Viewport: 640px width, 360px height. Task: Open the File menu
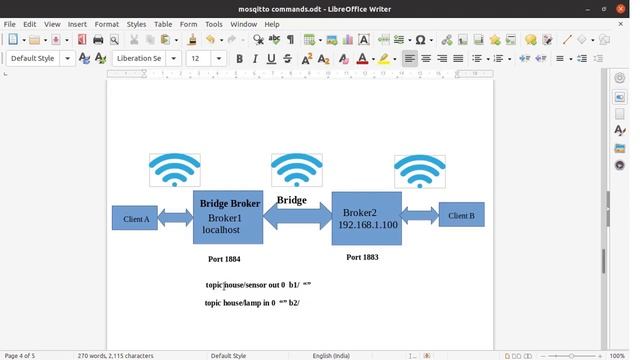(x=9, y=24)
